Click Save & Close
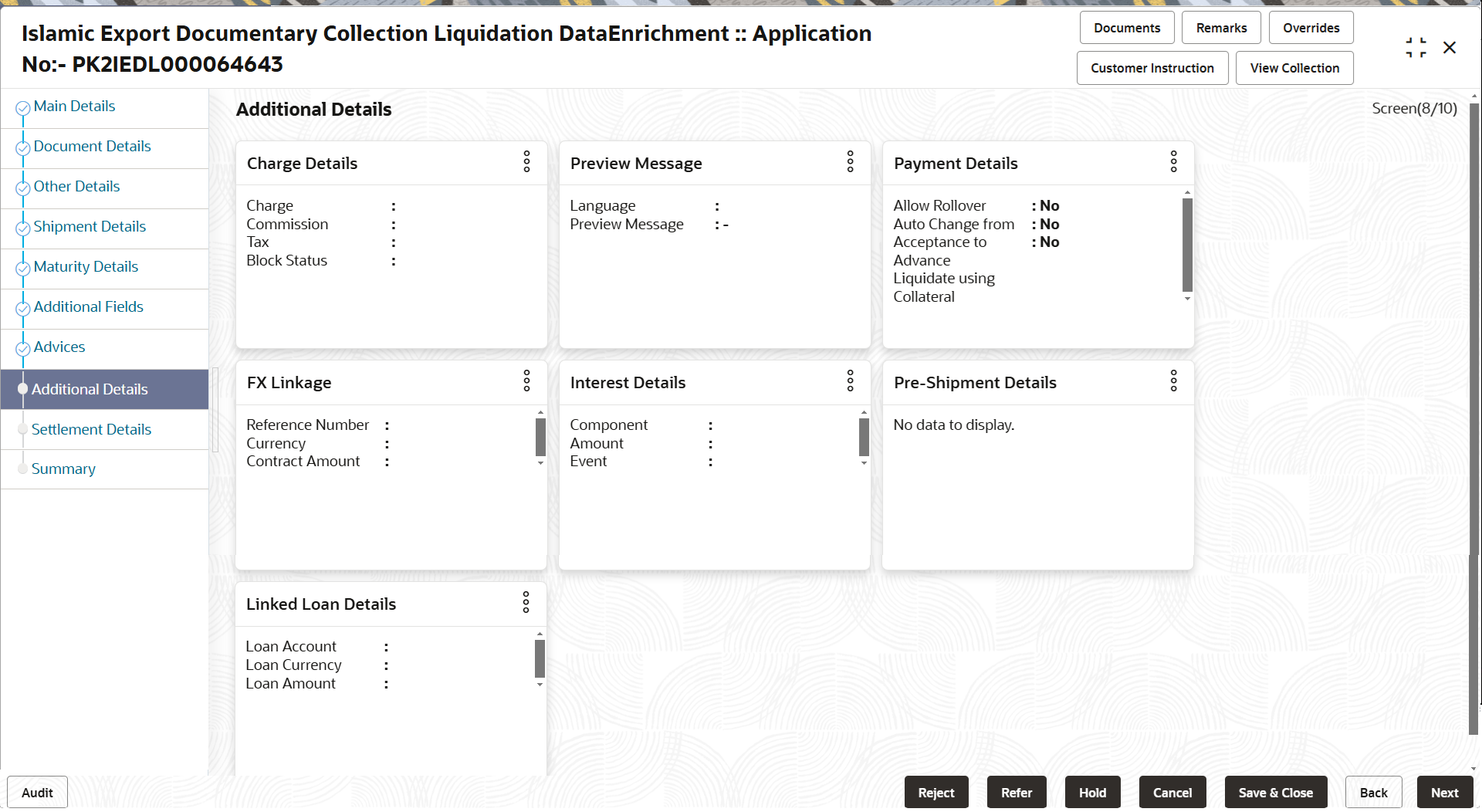The image size is (1482, 812). tap(1275, 793)
